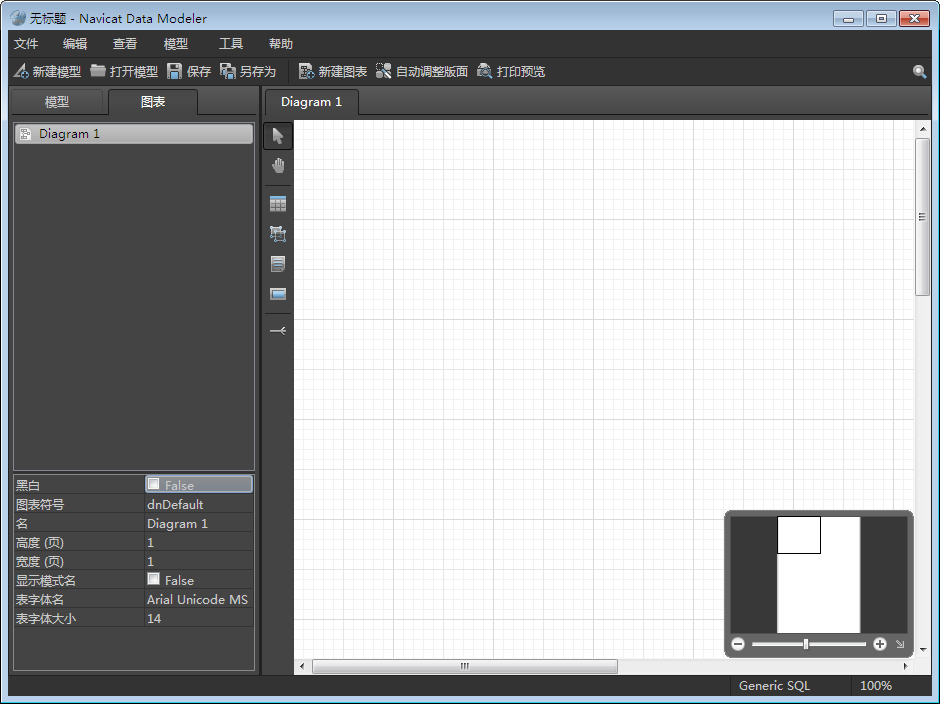This screenshot has width=940, height=704.
Task: Click 新建图表 on the toolbar
Action: pyautogui.click(x=331, y=71)
